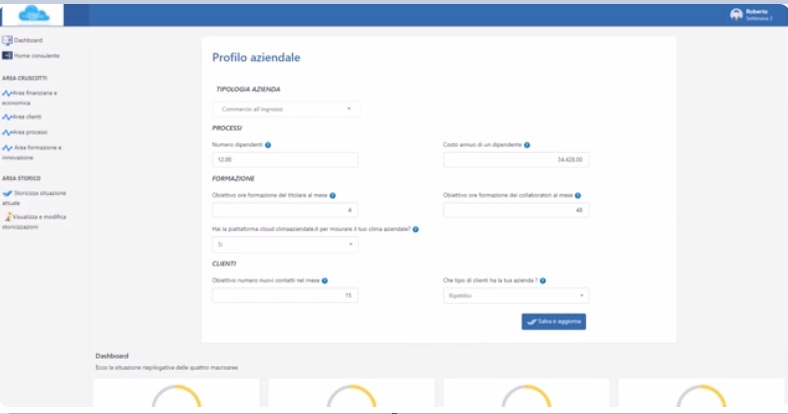Click help icon for Obiettivo numero nuovi contatti
The image size is (788, 414).
tap(325, 281)
